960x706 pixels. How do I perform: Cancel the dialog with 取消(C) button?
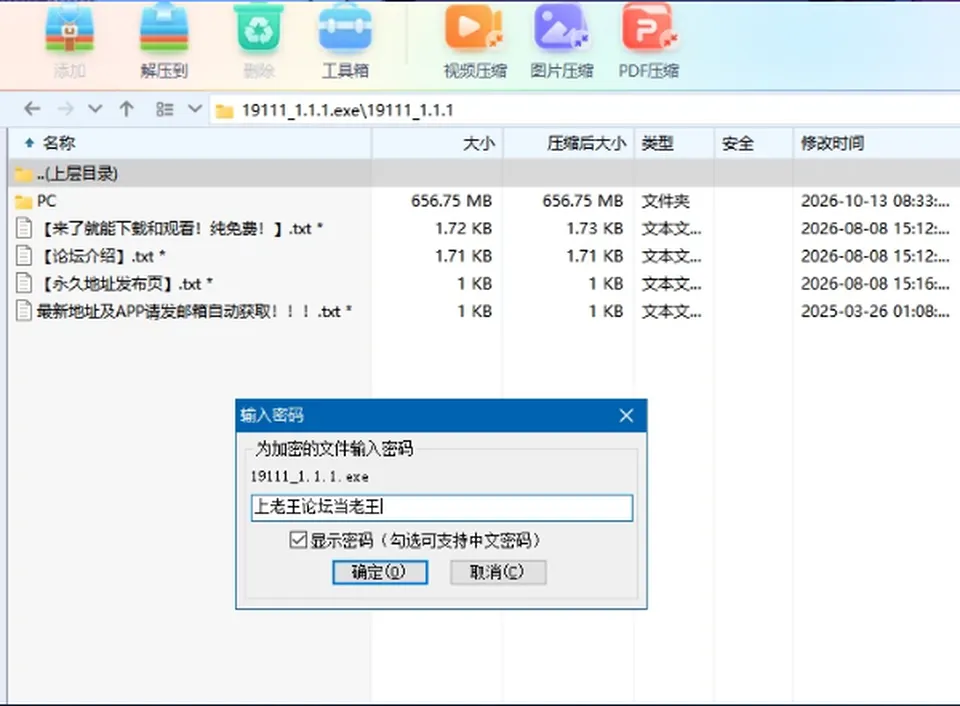point(498,573)
